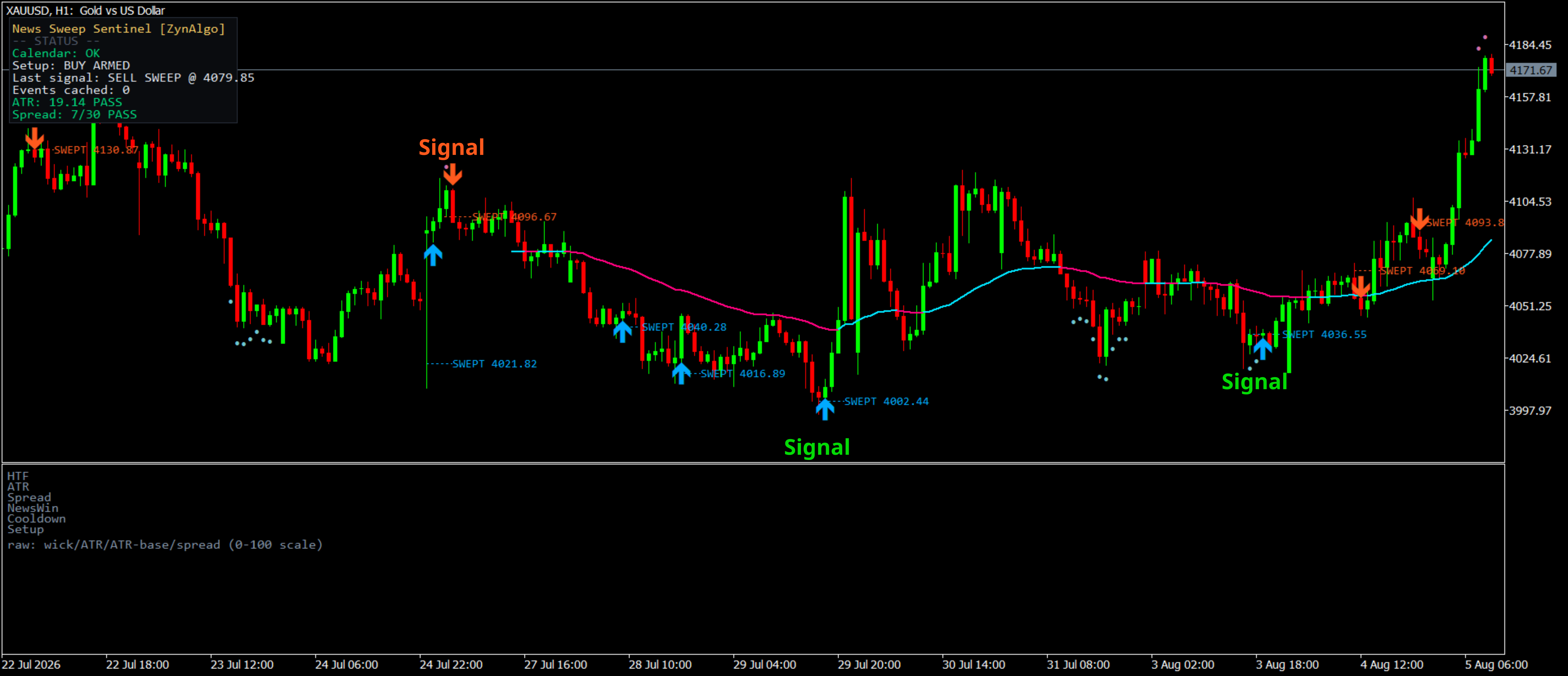Click the Last signal: SELL SWEEP line
Viewport: 1568px width, 676px height.
pyautogui.click(x=133, y=77)
